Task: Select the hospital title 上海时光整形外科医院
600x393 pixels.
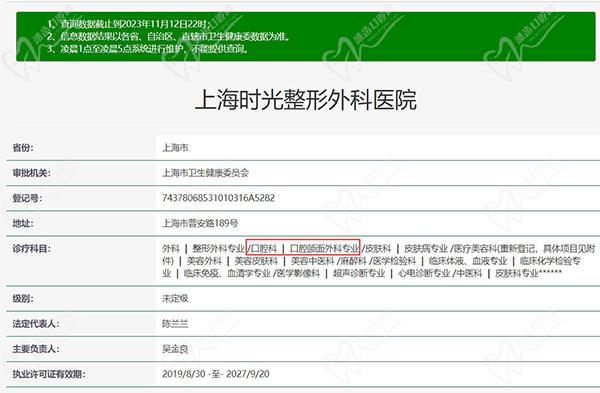Action: tap(306, 100)
